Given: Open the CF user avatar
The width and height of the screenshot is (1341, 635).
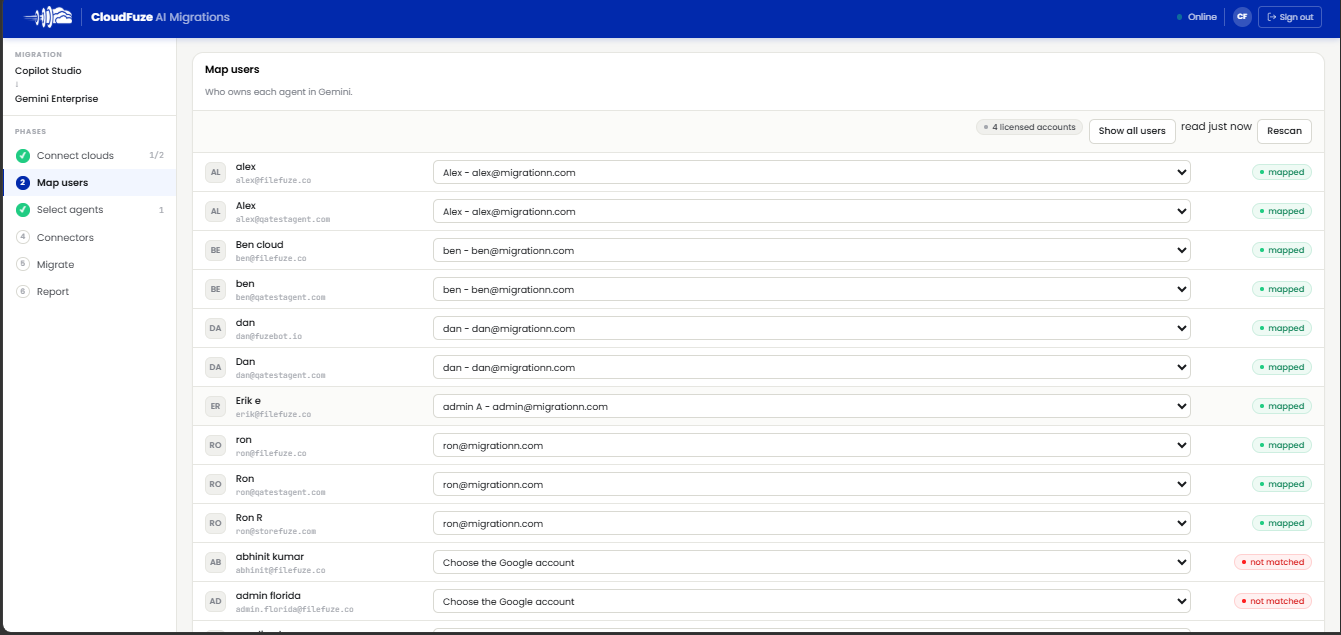Looking at the screenshot, I should coord(1242,17).
